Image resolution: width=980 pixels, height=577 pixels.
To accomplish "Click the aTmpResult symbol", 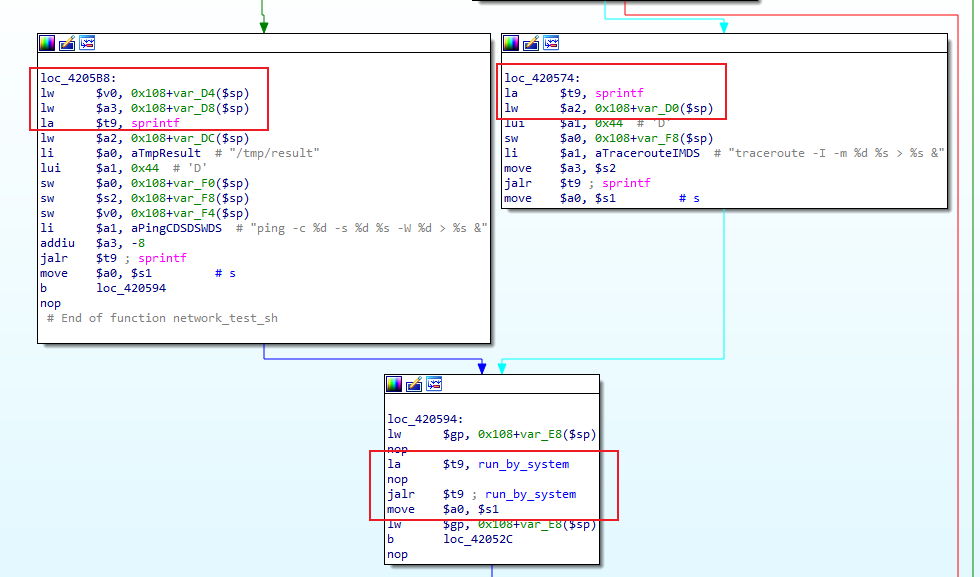I will [166, 153].
